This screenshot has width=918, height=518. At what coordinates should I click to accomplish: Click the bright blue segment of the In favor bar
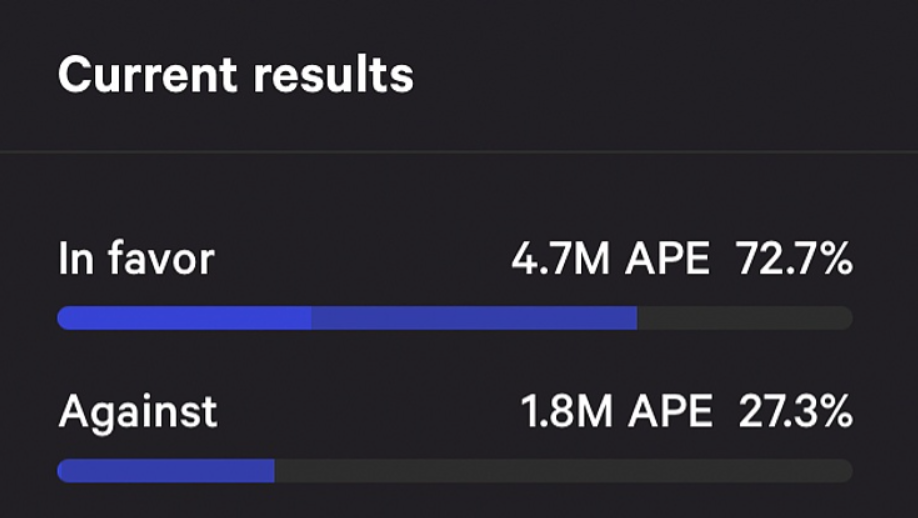185,318
